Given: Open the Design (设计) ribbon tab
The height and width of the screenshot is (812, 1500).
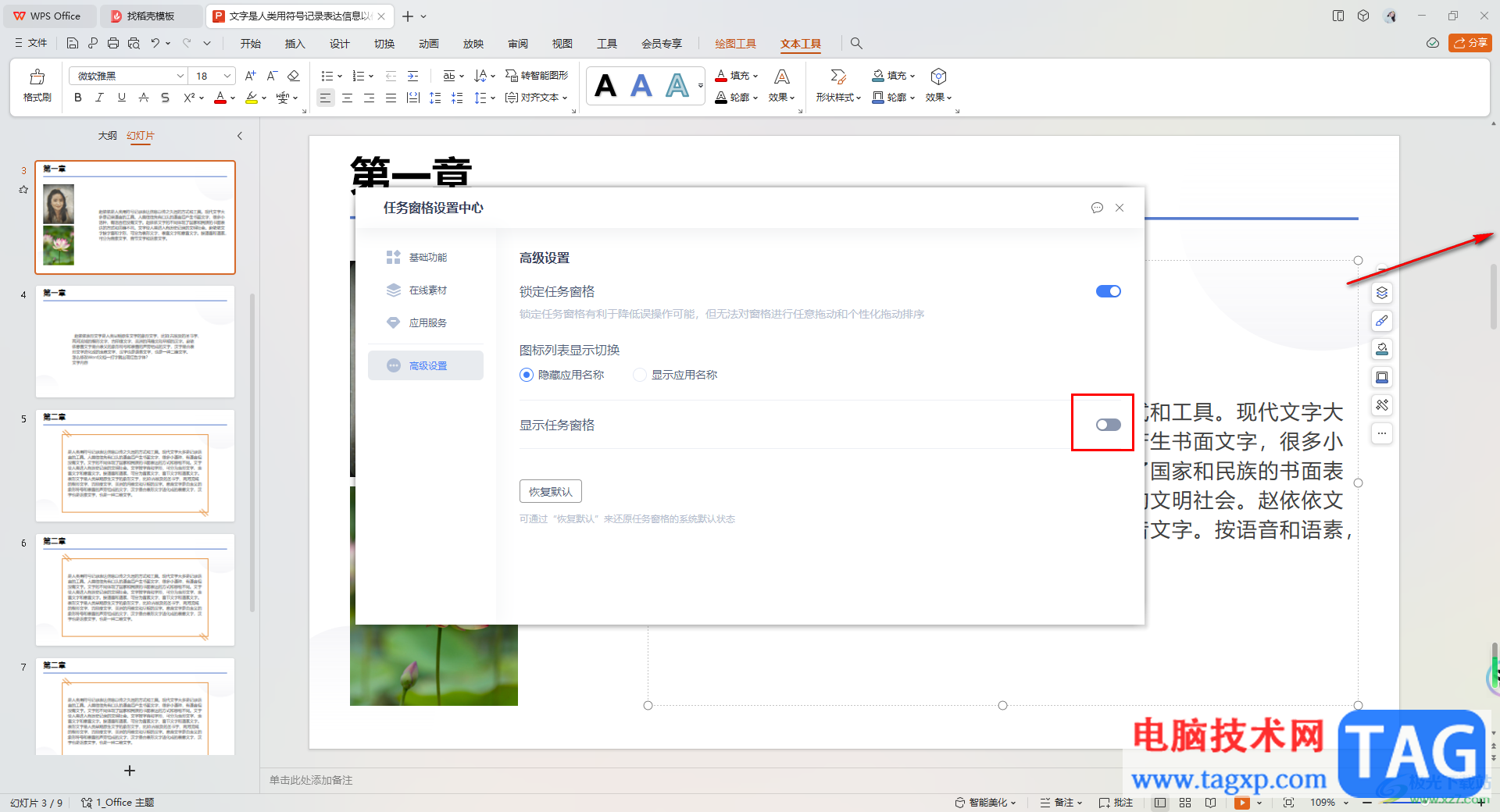Looking at the screenshot, I should (340, 44).
